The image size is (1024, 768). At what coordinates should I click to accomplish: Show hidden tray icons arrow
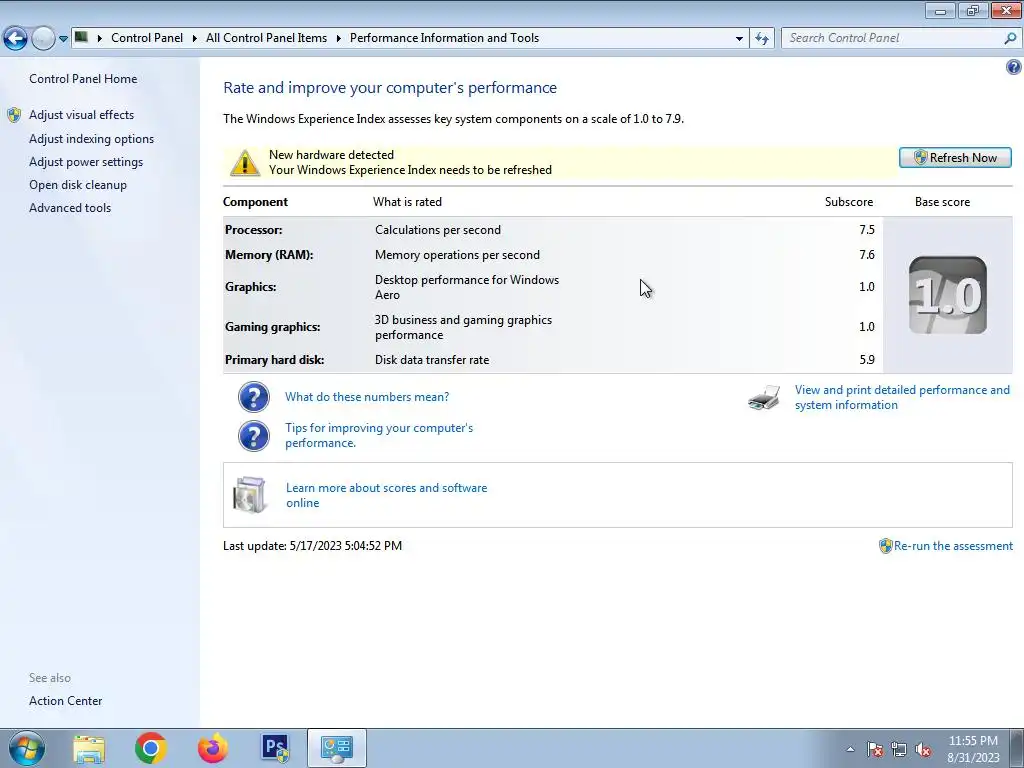(x=850, y=749)
